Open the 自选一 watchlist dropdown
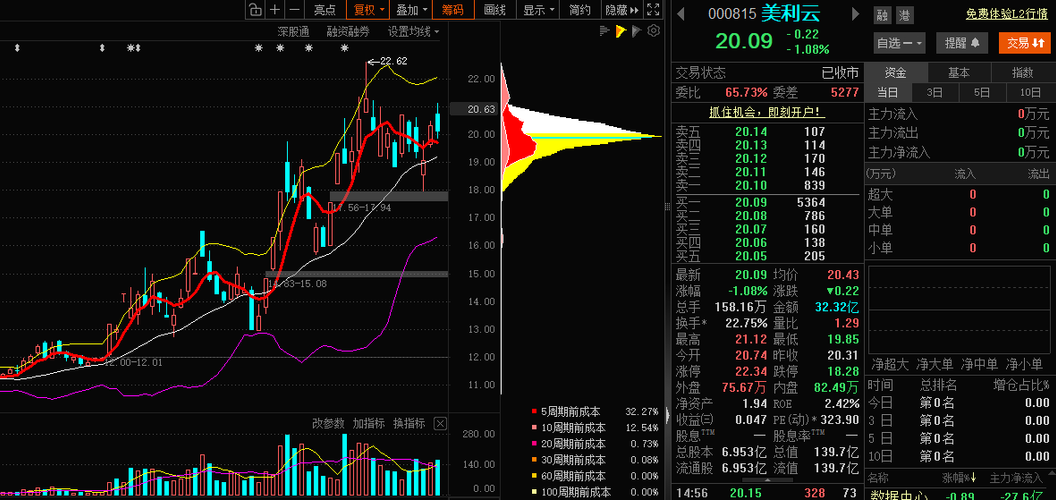Screen dimensions: 1056x500 point(900,43)
